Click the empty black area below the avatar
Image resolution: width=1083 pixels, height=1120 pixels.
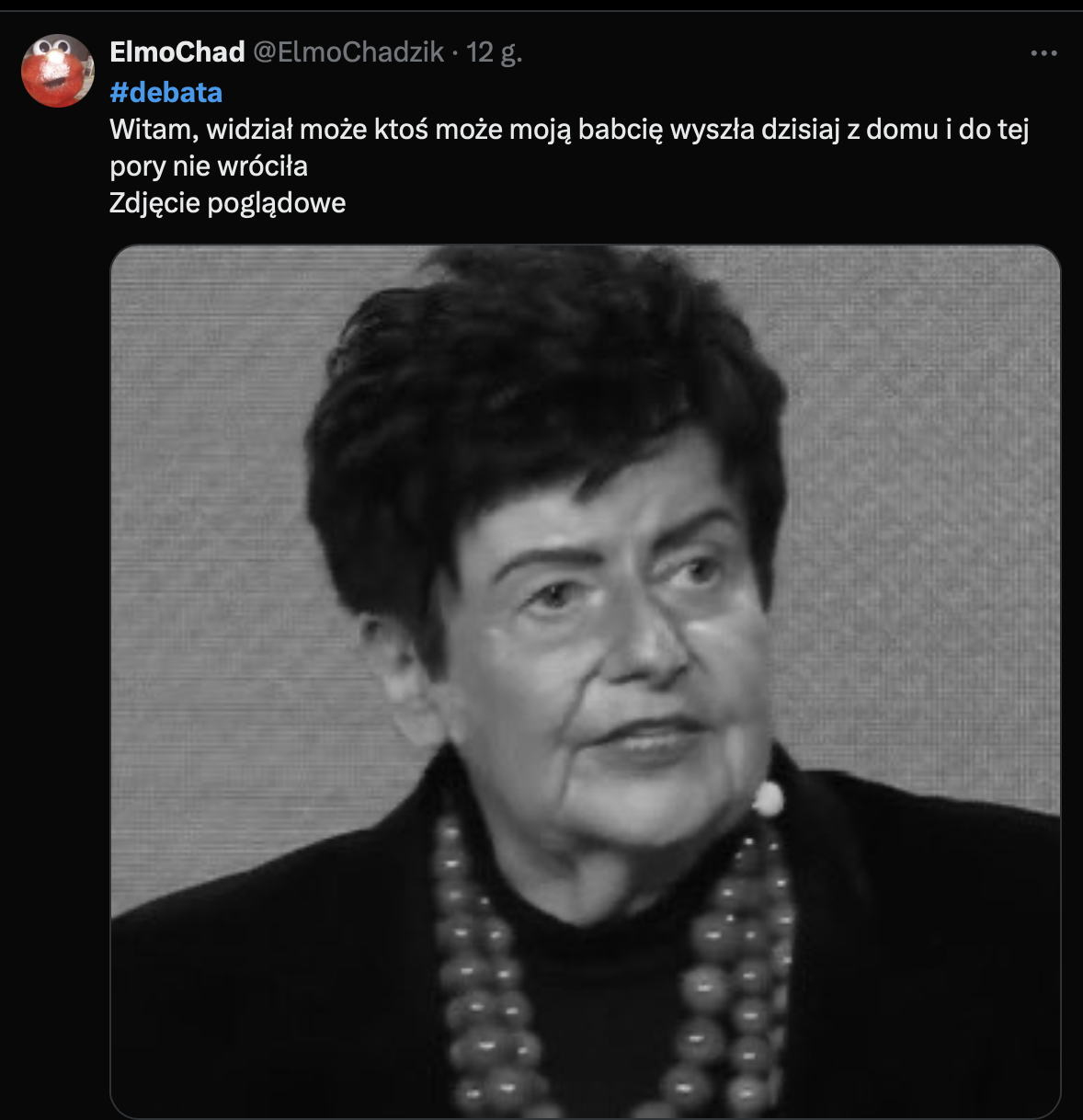click(55, 552)
